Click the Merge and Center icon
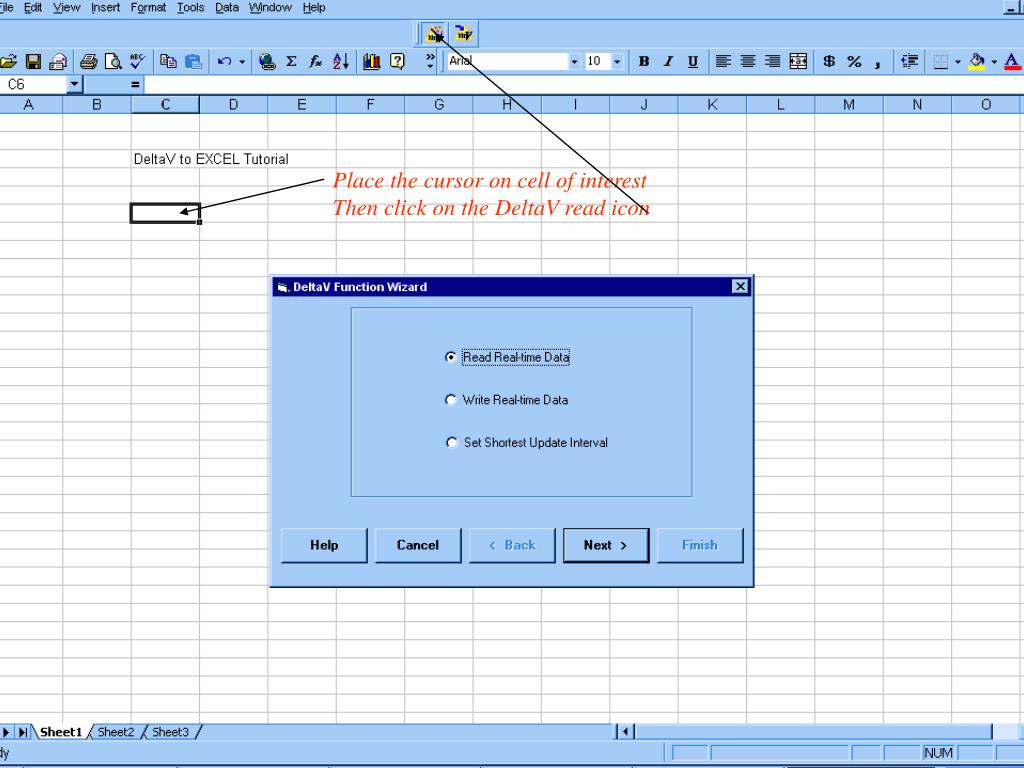The height and width of the screenshot is (768, 1024). coord(798,61)
